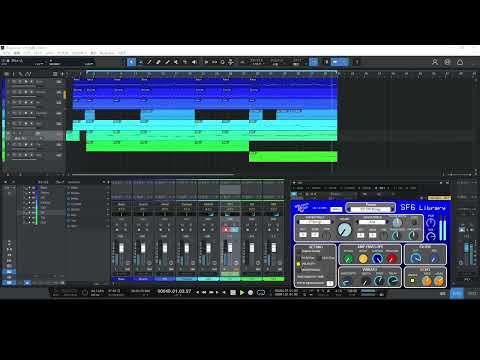This screenshot has height=360, width=480.
Task: Click the add track plus icon
Action: pyautogui.click(x=62, y=74)
